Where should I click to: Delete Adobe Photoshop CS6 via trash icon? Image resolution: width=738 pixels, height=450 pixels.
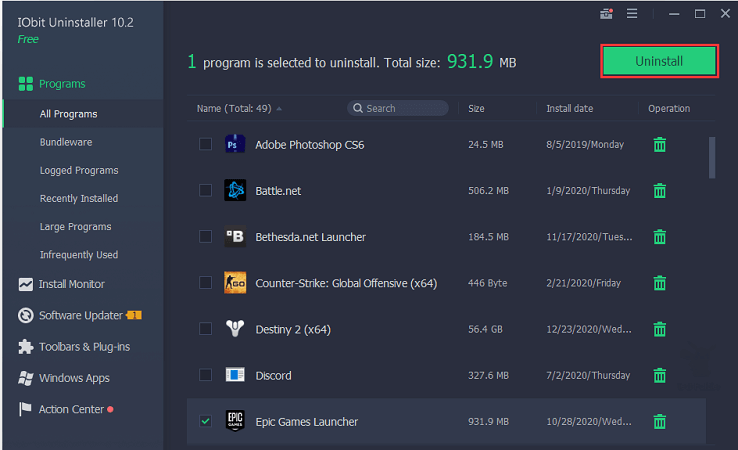[659, 145]
